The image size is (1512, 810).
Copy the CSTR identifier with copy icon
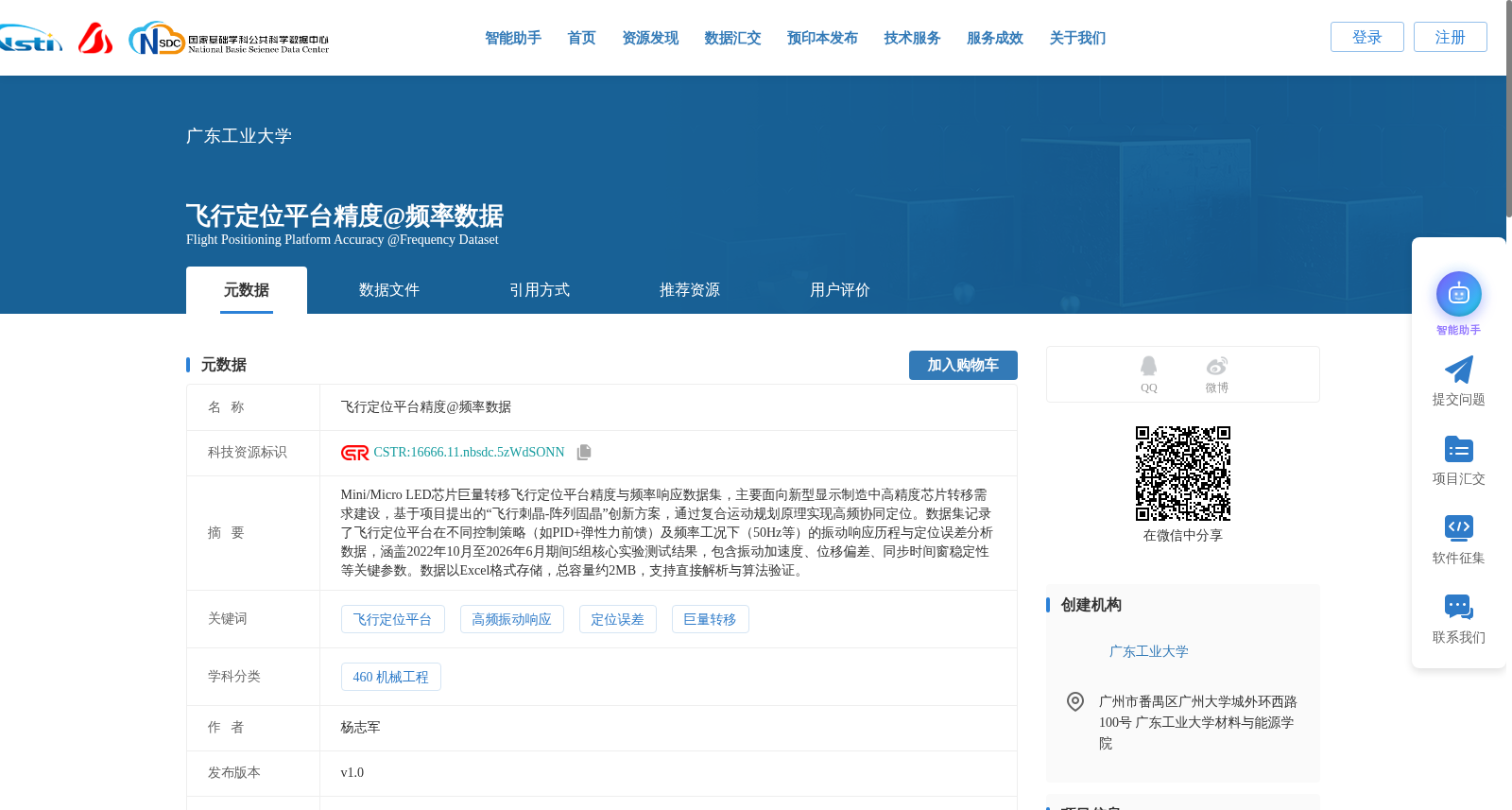pos(584,453)
